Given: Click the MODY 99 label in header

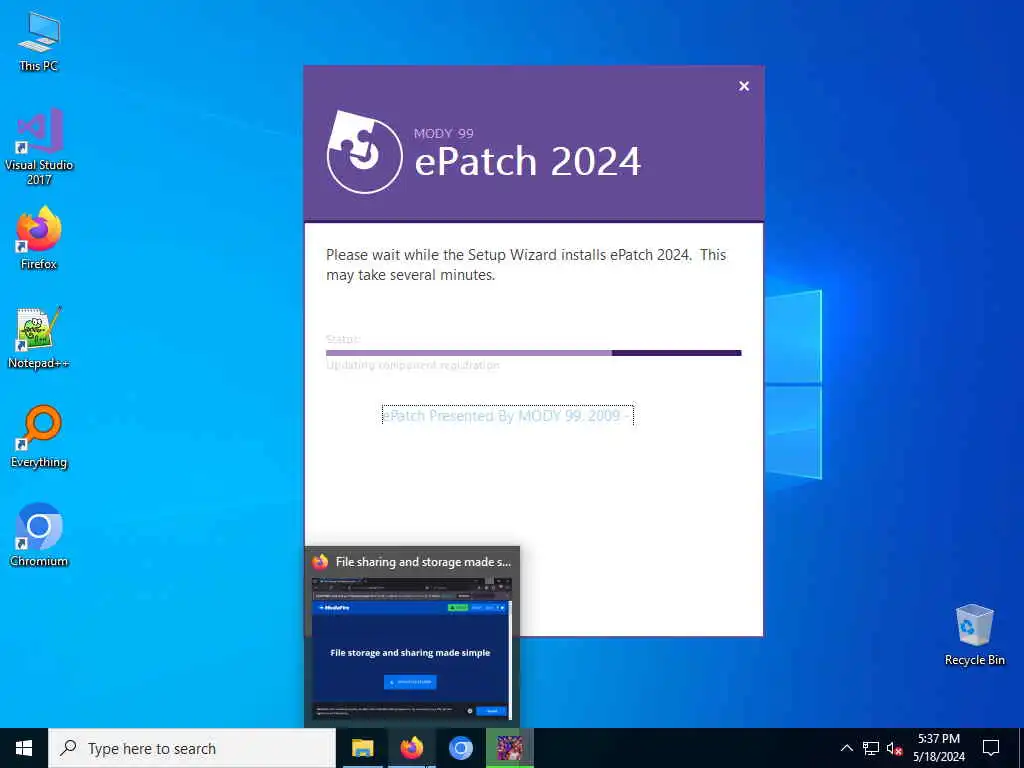Looking at the screenshot, I should tap(443, 133).
